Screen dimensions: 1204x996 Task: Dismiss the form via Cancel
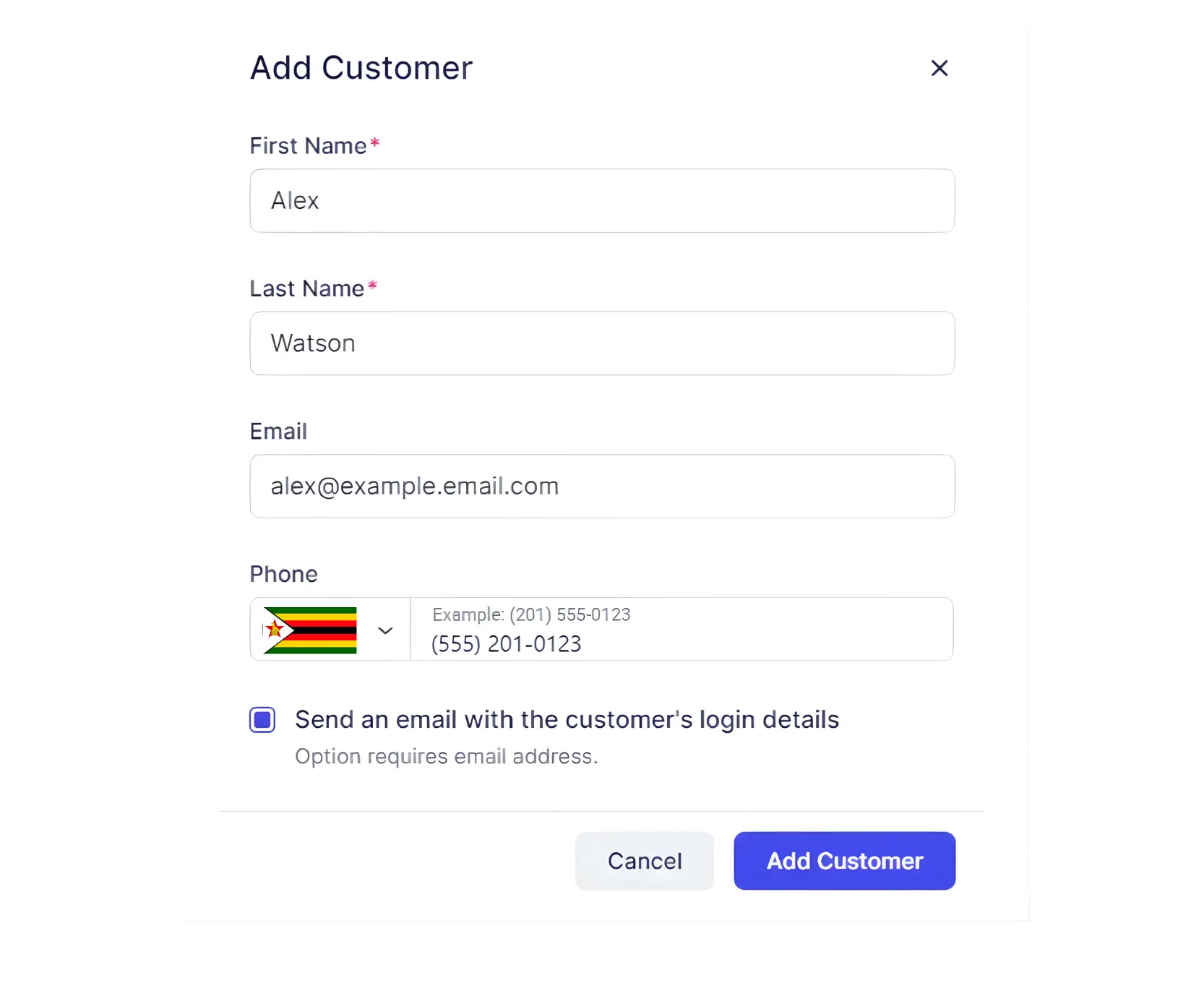644,861
